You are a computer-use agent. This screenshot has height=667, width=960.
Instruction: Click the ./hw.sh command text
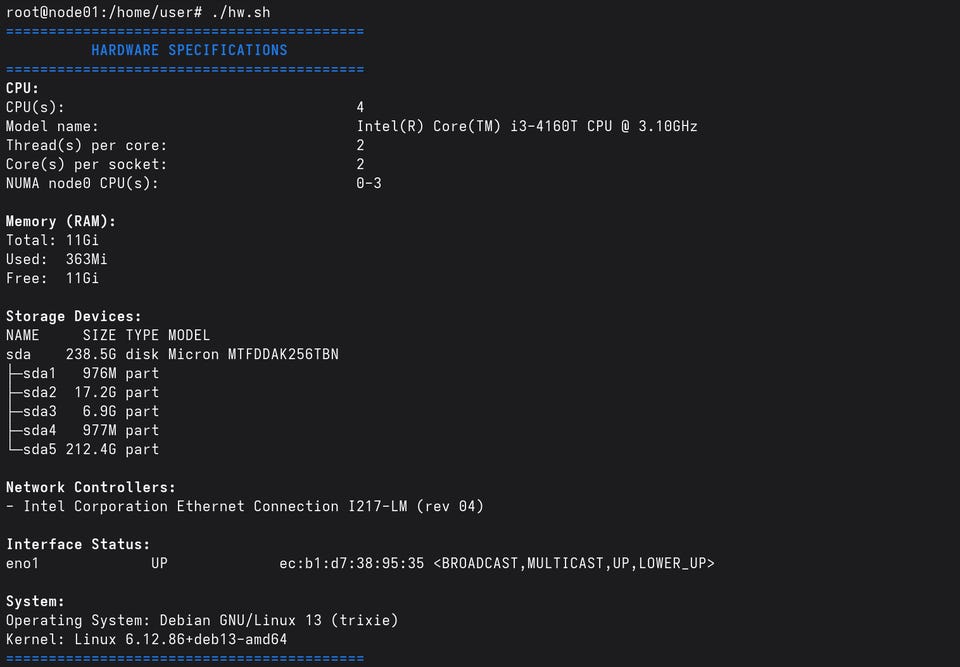[241, 12]
